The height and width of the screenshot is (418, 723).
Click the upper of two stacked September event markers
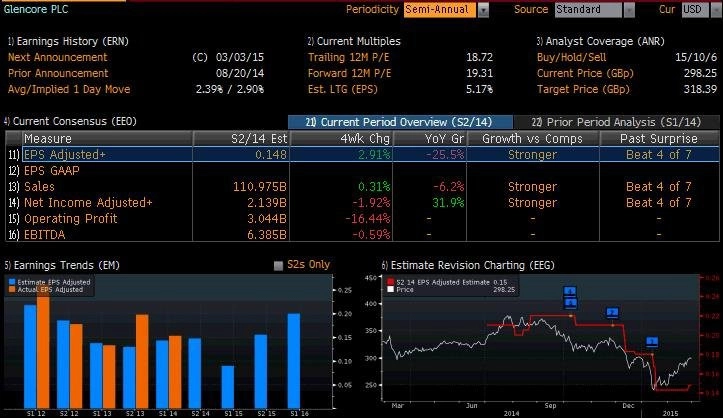point(570,291)
